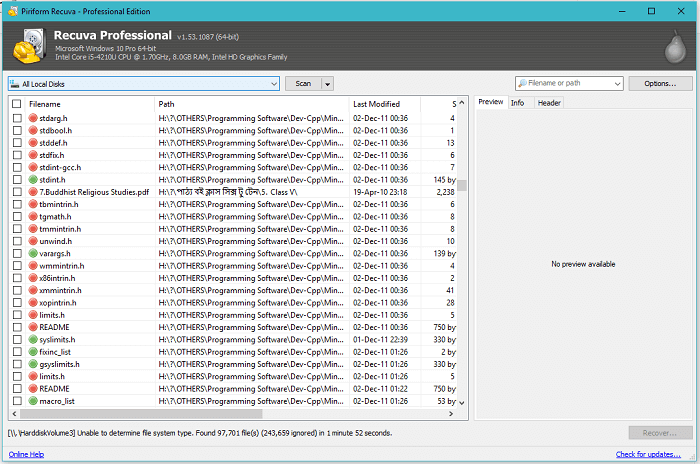This screenshot has height=464, width=700.
Task: Click green status dot beside stdint.h
Action: pos(33,180)
